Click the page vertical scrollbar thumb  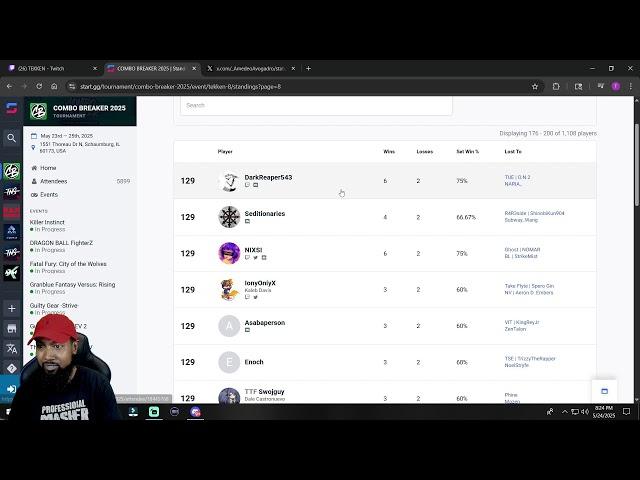(637, 165)
